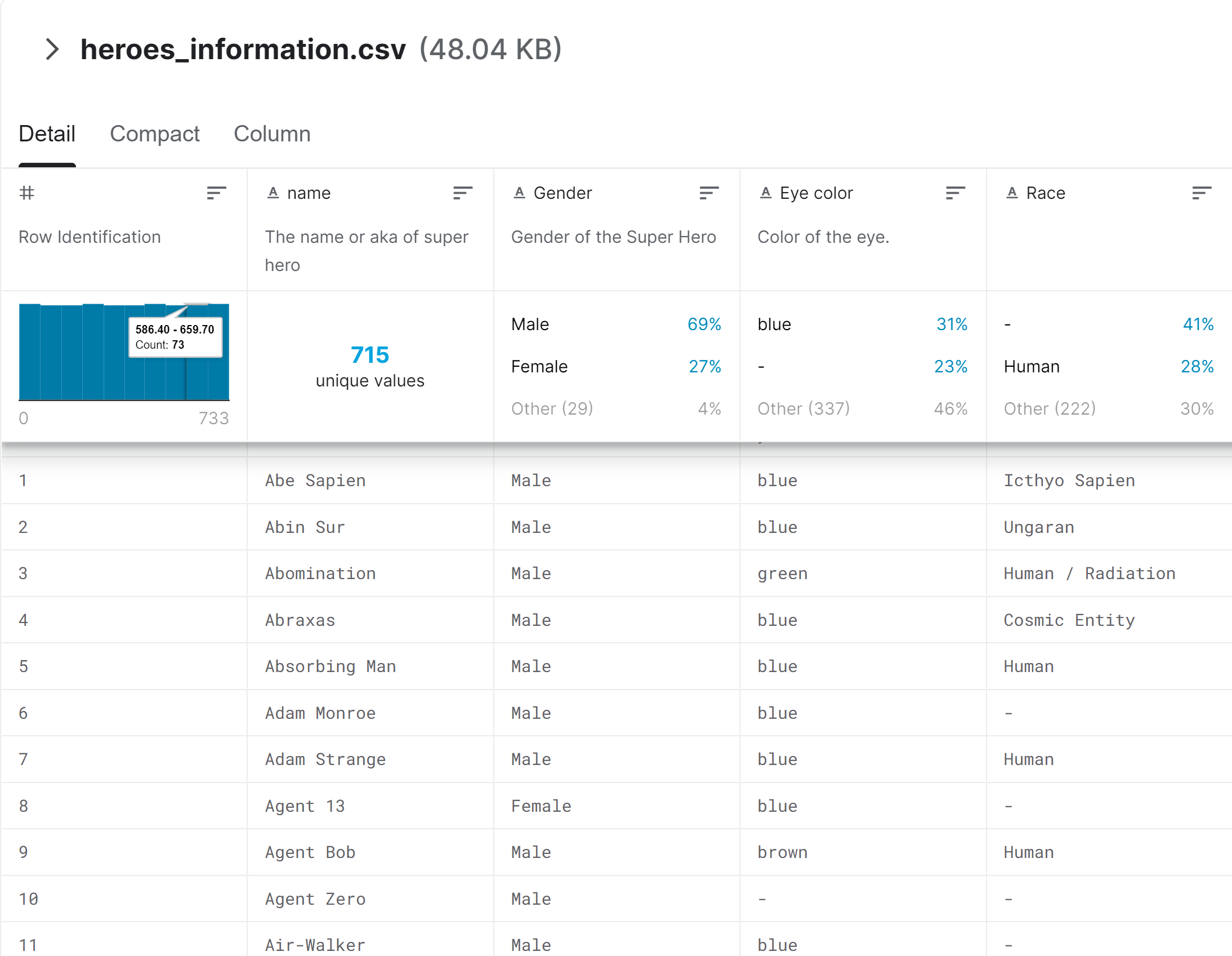This screenshot has height=956, width=1232.
Task: Select the blue 31% eye color entry
Action: [x=863, y=324]
